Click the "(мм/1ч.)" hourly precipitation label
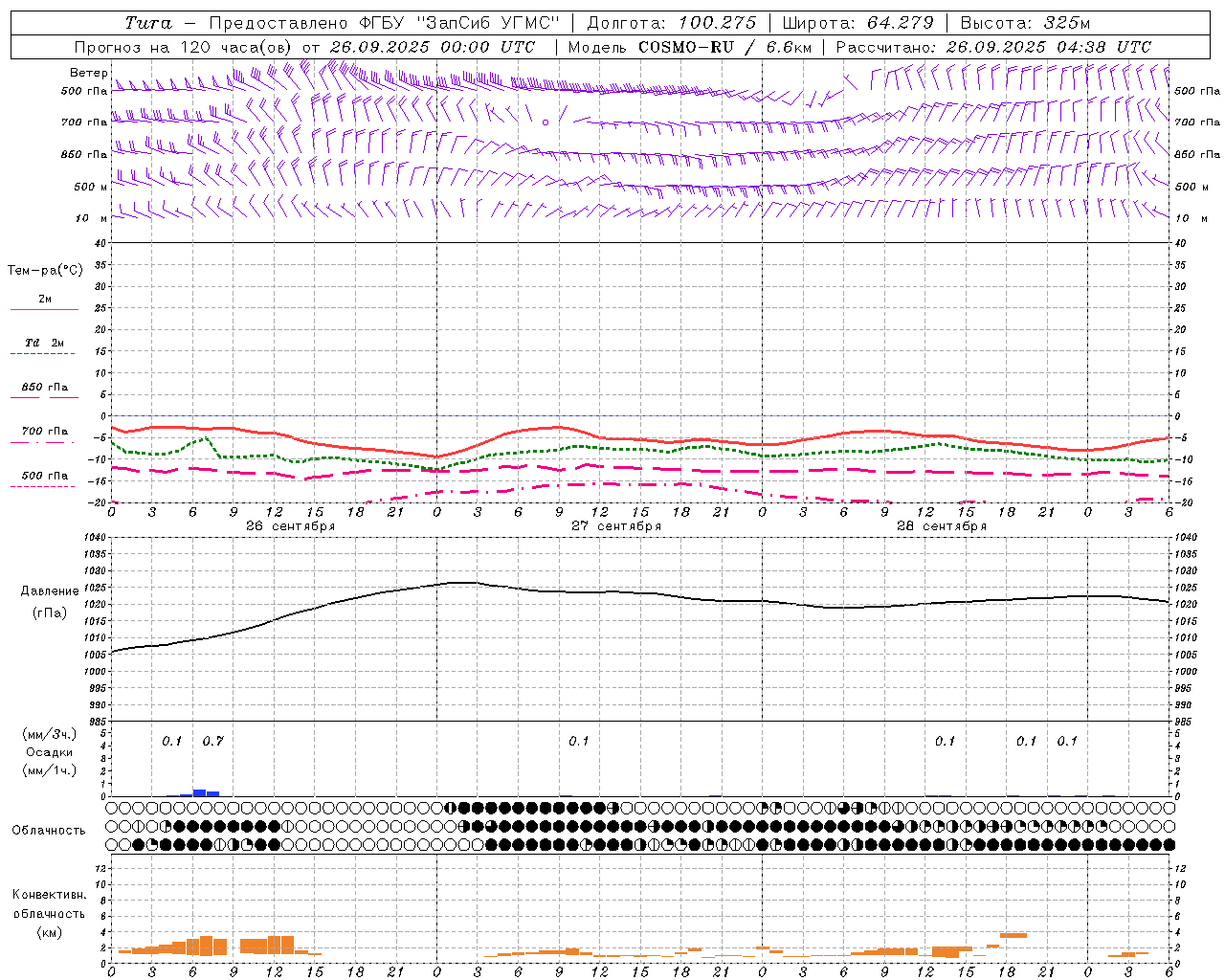 (49, 770)
